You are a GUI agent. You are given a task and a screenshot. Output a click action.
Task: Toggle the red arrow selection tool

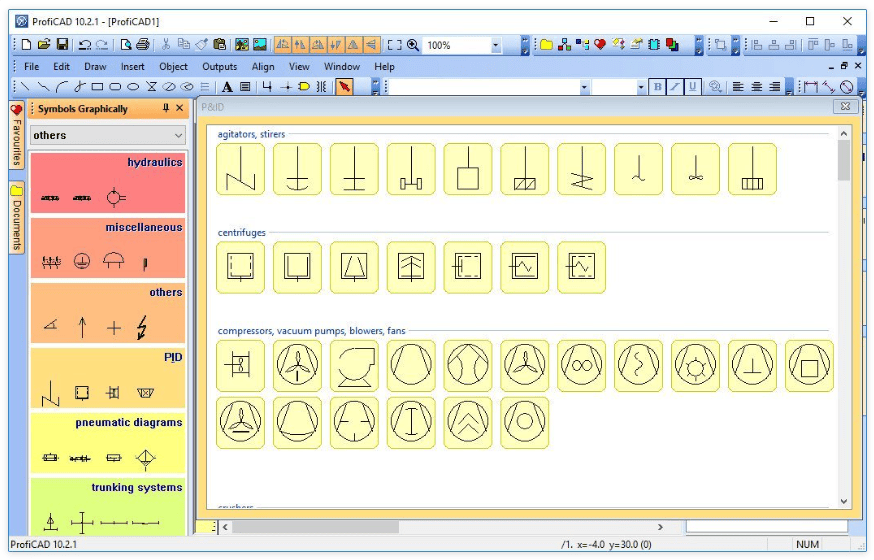pyautogui.click(x=344, y=86)
